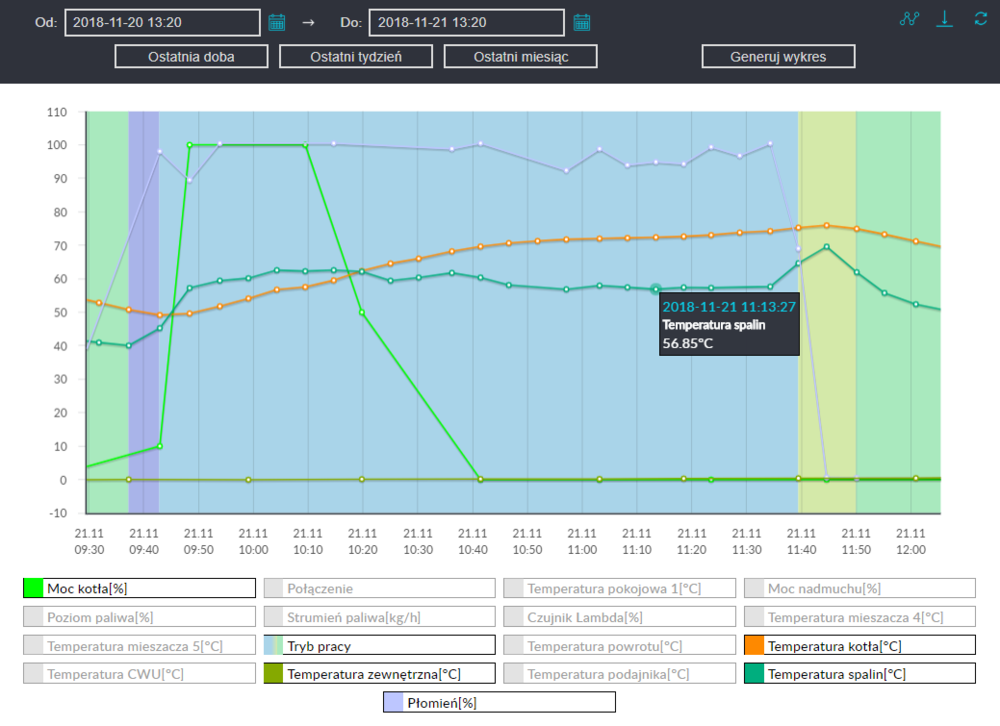Image resolution: width=1000 pixels, height=726 pixels.
Task: Toggle the Moc kotła[%] series
Action: [x=139, y=589]
